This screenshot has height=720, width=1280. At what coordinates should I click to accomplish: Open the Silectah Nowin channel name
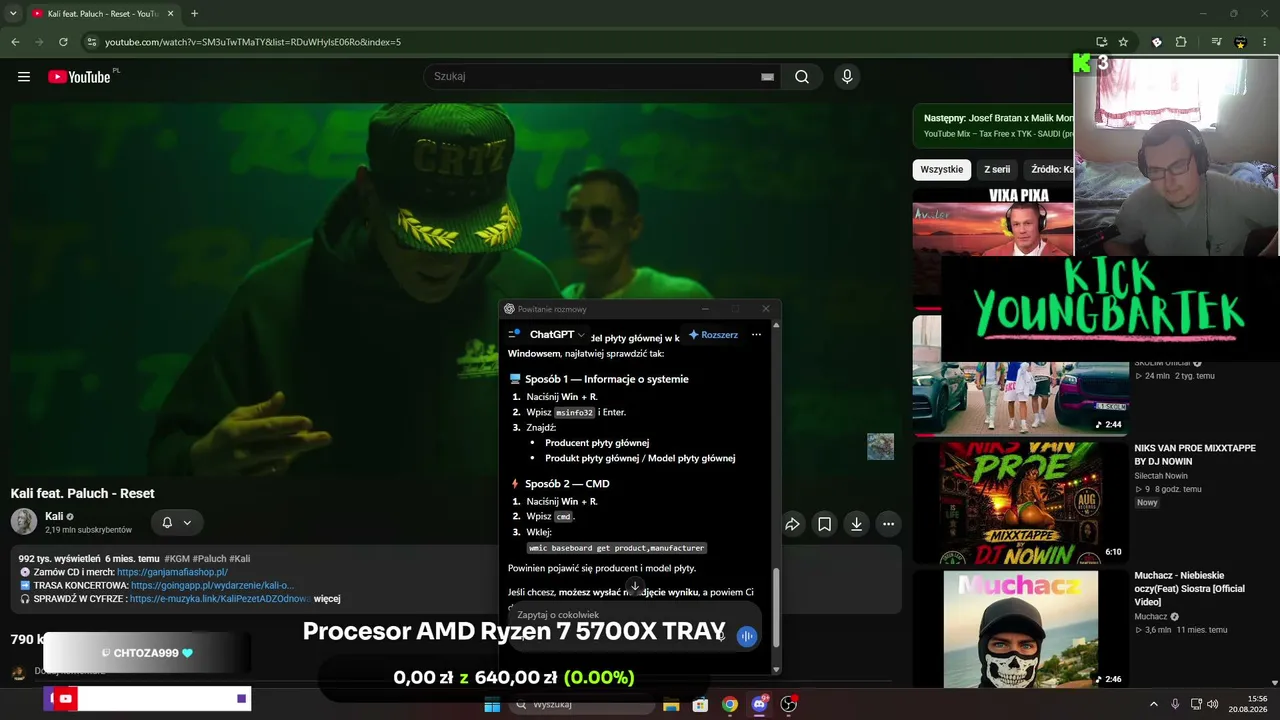[x=1161, y=476]
